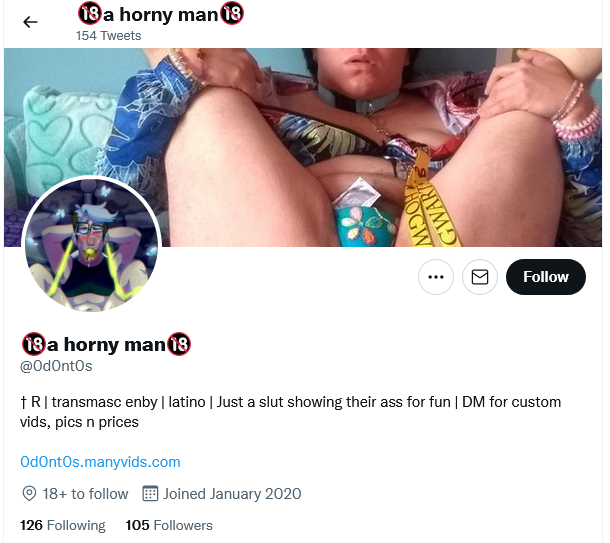Click the top header account name
The height and width of the screenshot is (543, 610).
pos(161,14)
